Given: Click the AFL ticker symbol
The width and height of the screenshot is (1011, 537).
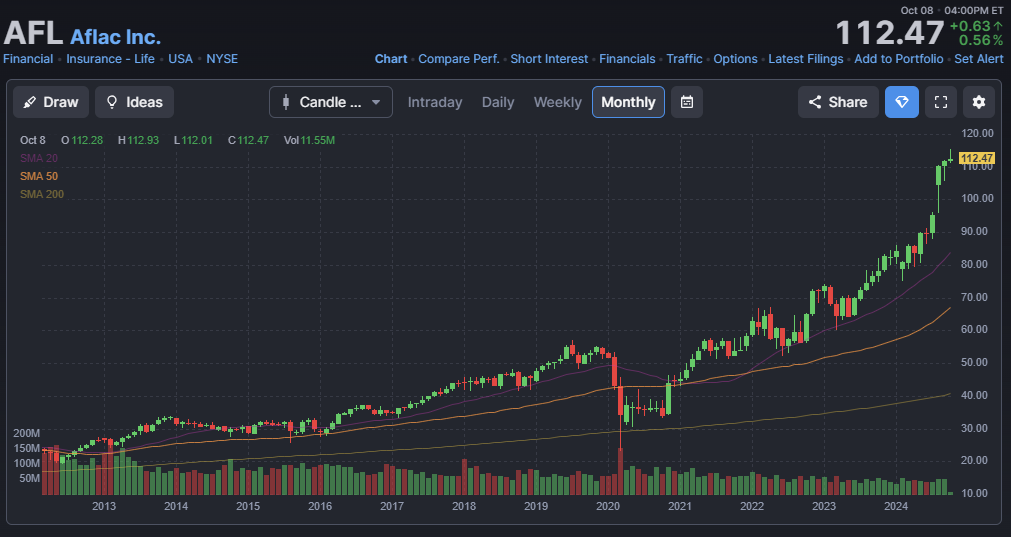Looking at the screenshot, I should 33,33.
